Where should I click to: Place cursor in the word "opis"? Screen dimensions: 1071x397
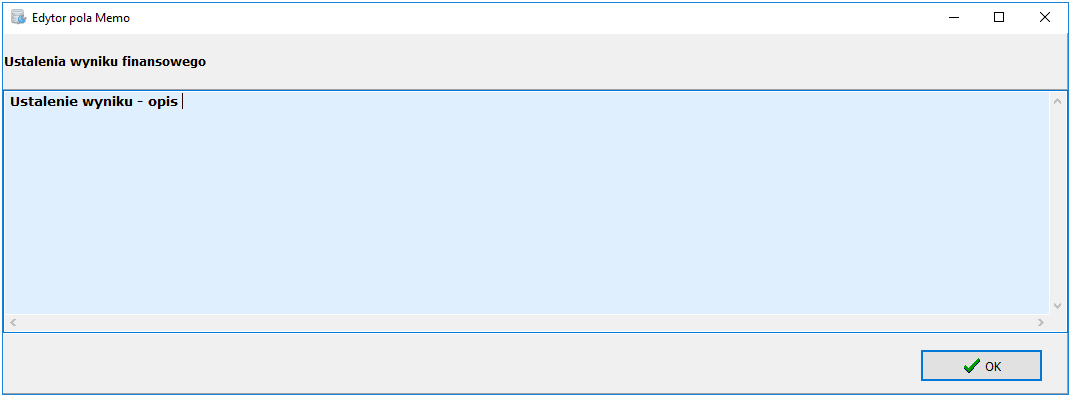(x=163, y=103)
